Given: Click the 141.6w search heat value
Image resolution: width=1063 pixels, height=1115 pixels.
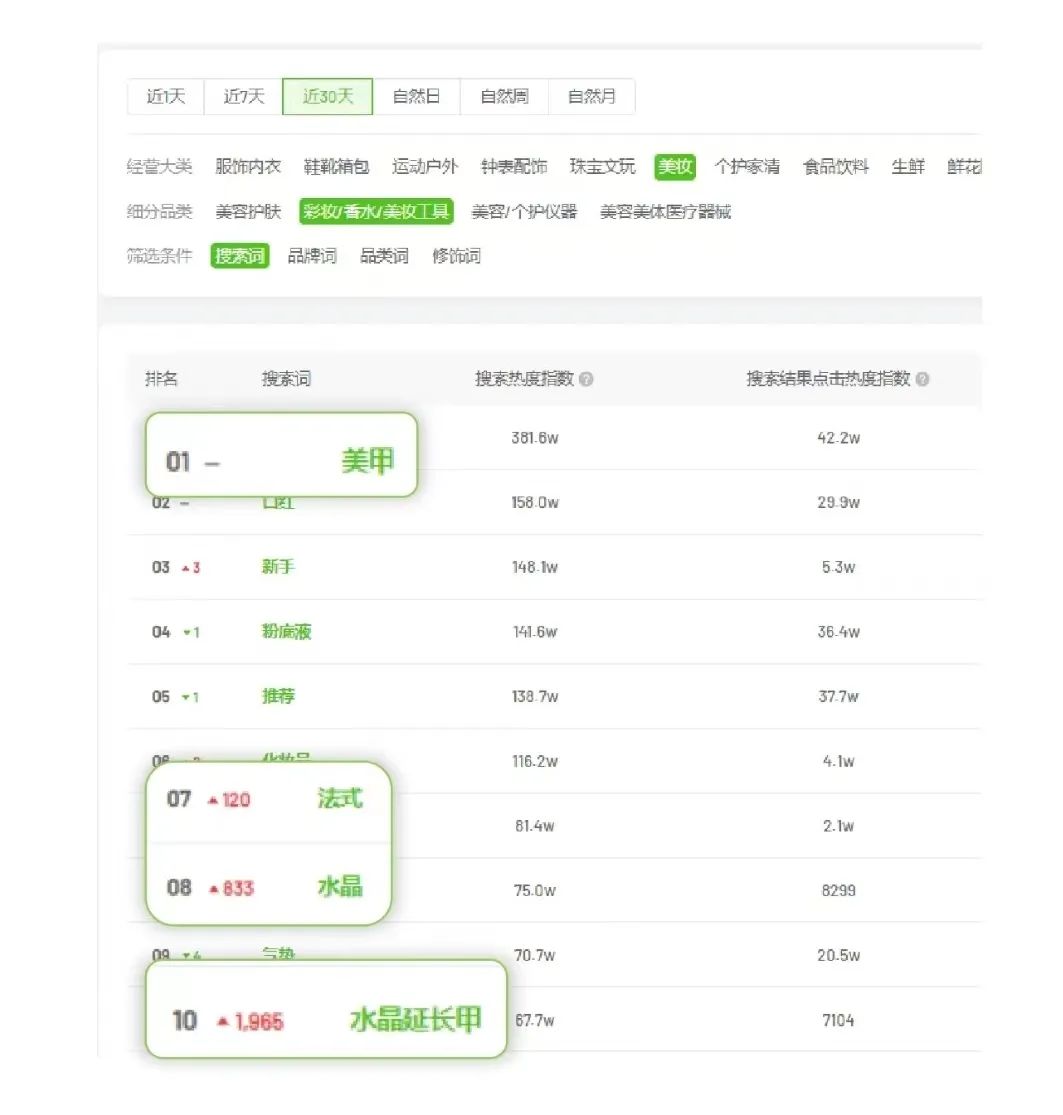Looking at the screenshot, I should click(x=535, y=632).
